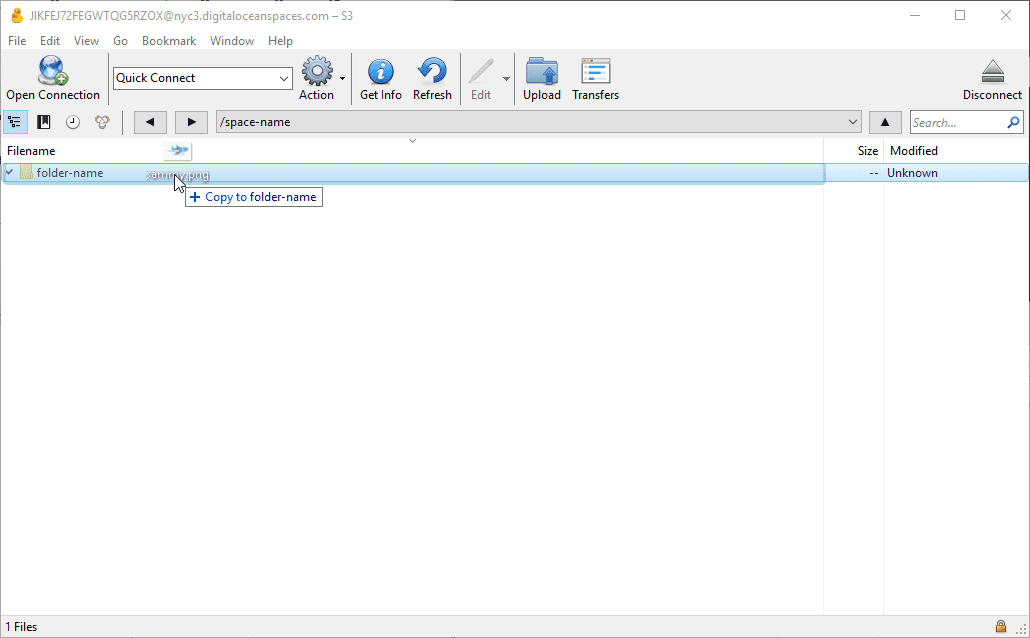1030x638 pixels.
Task: Disconnect from the server
Action: tap(993, 71)
